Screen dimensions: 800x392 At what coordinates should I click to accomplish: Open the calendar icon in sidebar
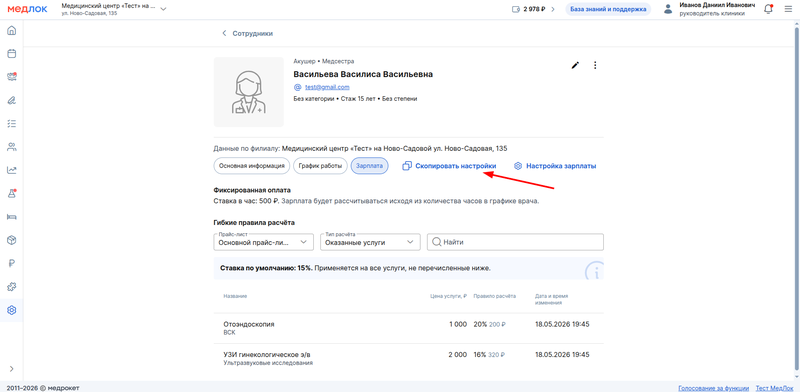[x=11, y=54]
